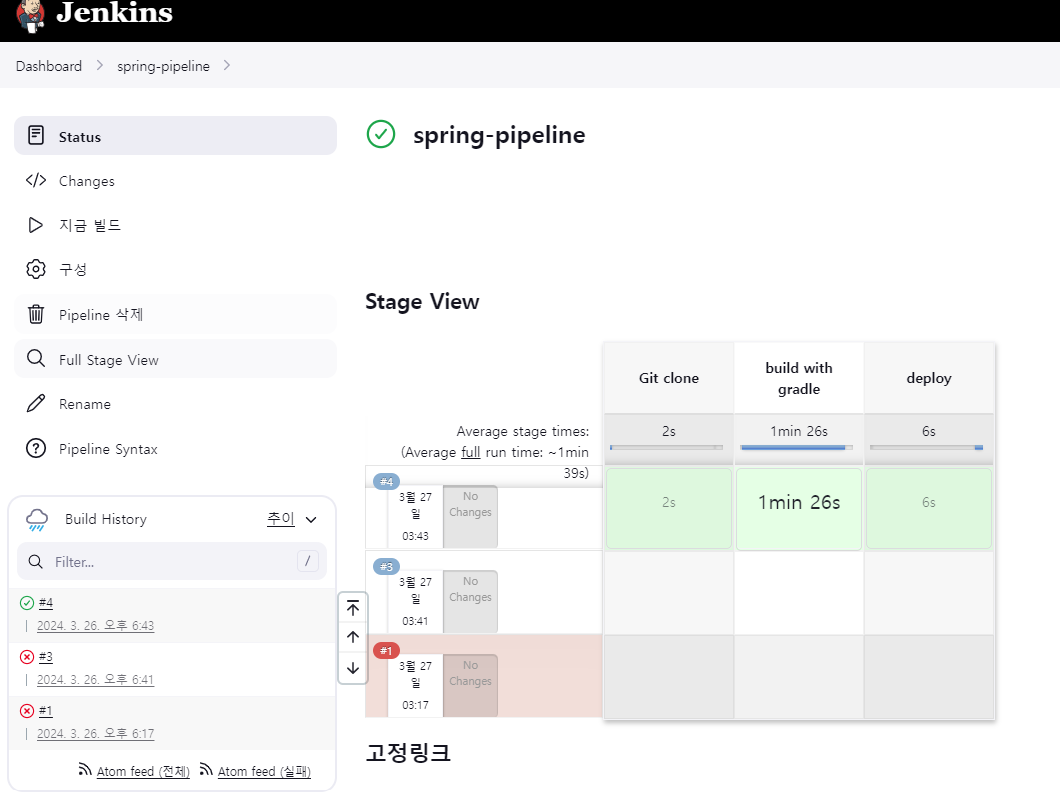Choose Pipeline 삭제 in sidebar
Screen dimensions: 1060x792
175,314
